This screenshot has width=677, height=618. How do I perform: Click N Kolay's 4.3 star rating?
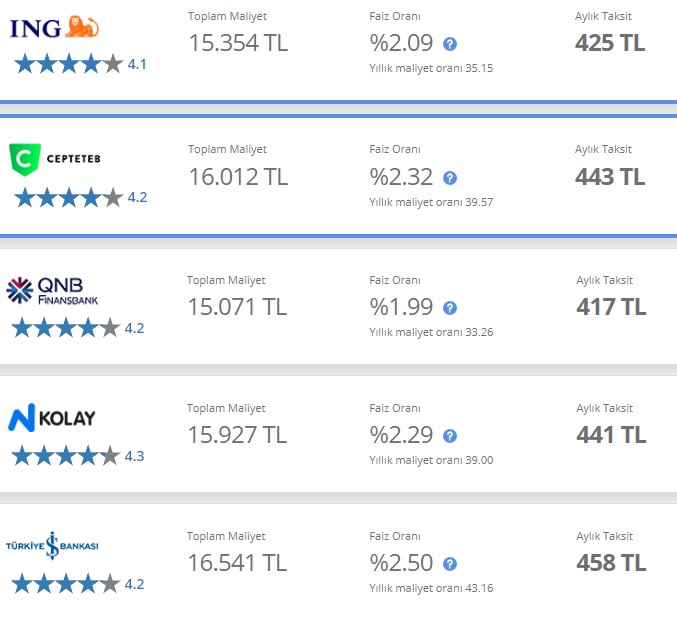(x=78, y=456)
